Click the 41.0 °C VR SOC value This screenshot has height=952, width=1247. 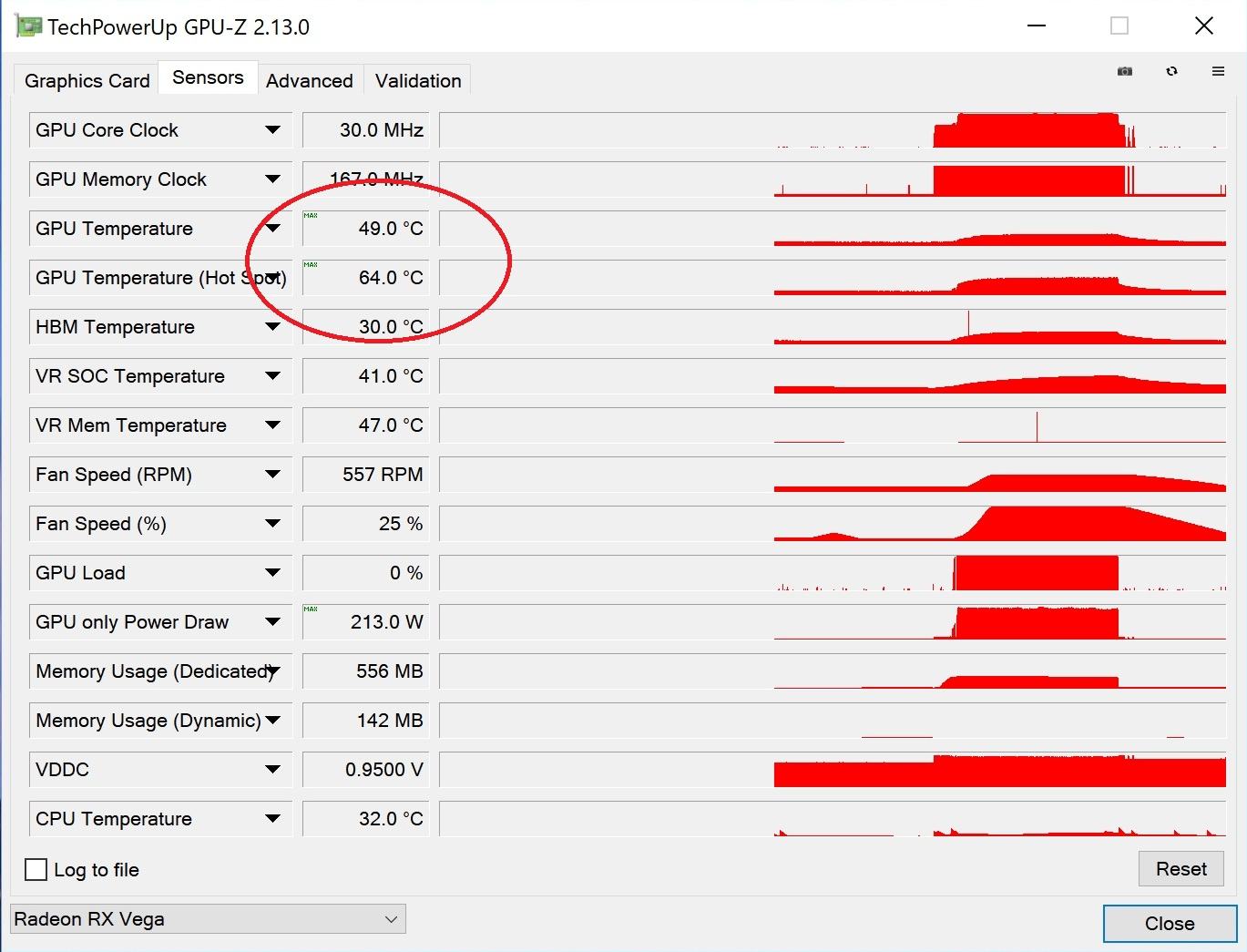(365, 375)
